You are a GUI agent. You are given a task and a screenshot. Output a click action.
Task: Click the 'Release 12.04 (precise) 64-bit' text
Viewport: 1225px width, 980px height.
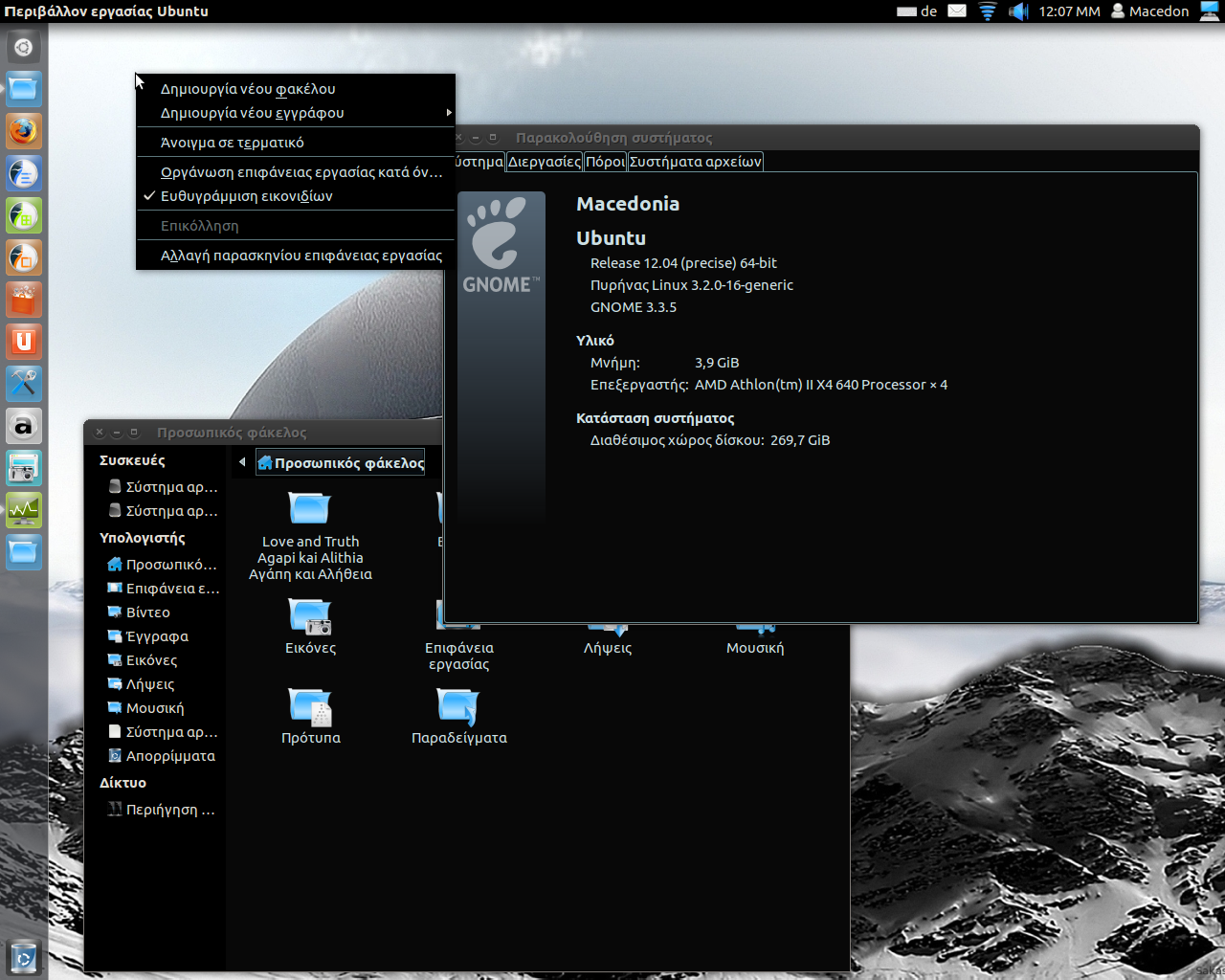click(x=683, y=263)
